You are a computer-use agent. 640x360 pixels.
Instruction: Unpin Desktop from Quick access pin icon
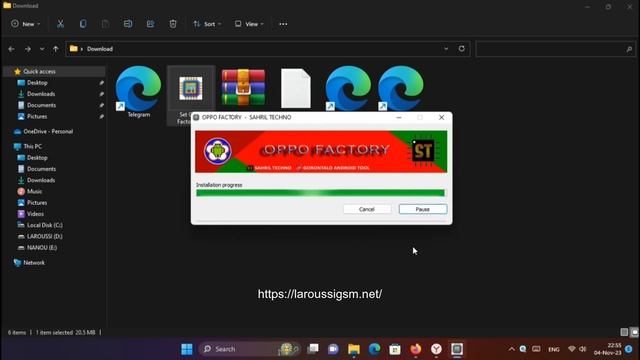pyautogui.click(x=101, y=83)
